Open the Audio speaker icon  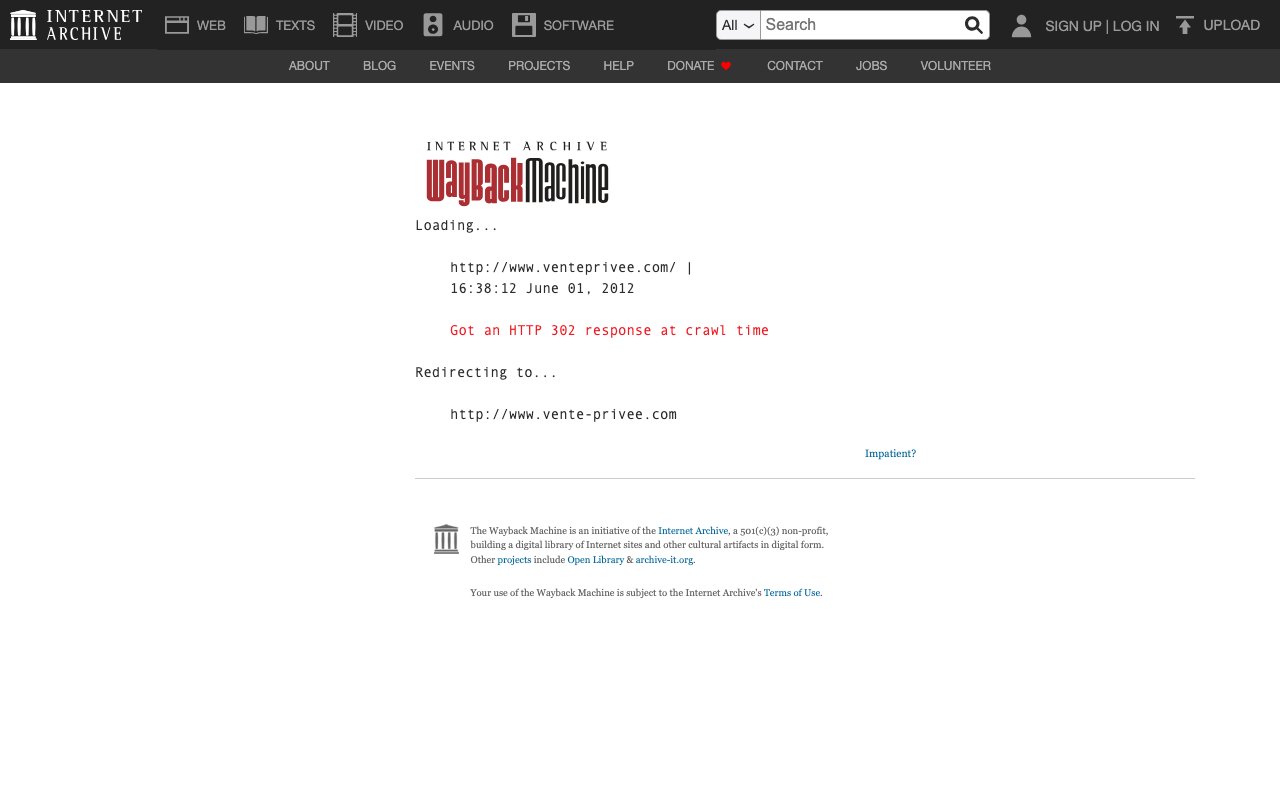pos(432,25)
